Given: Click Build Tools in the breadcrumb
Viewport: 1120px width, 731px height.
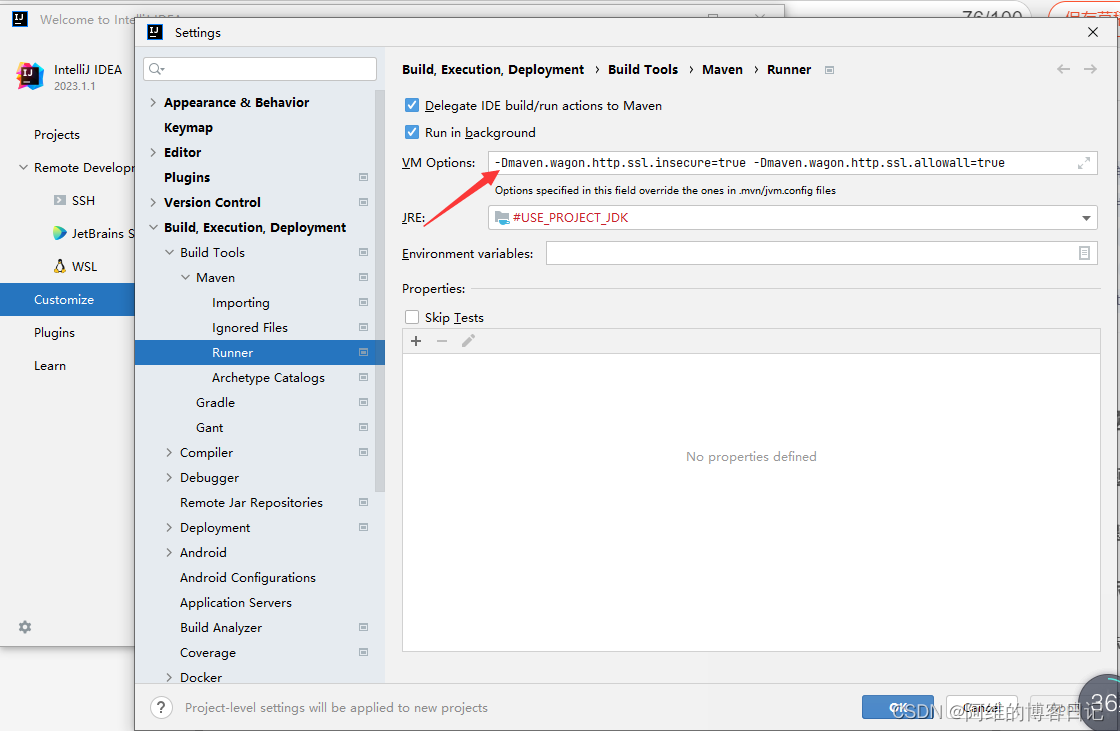Looking at the screenshot, I should pyautogui.click(x=643, y=69).
